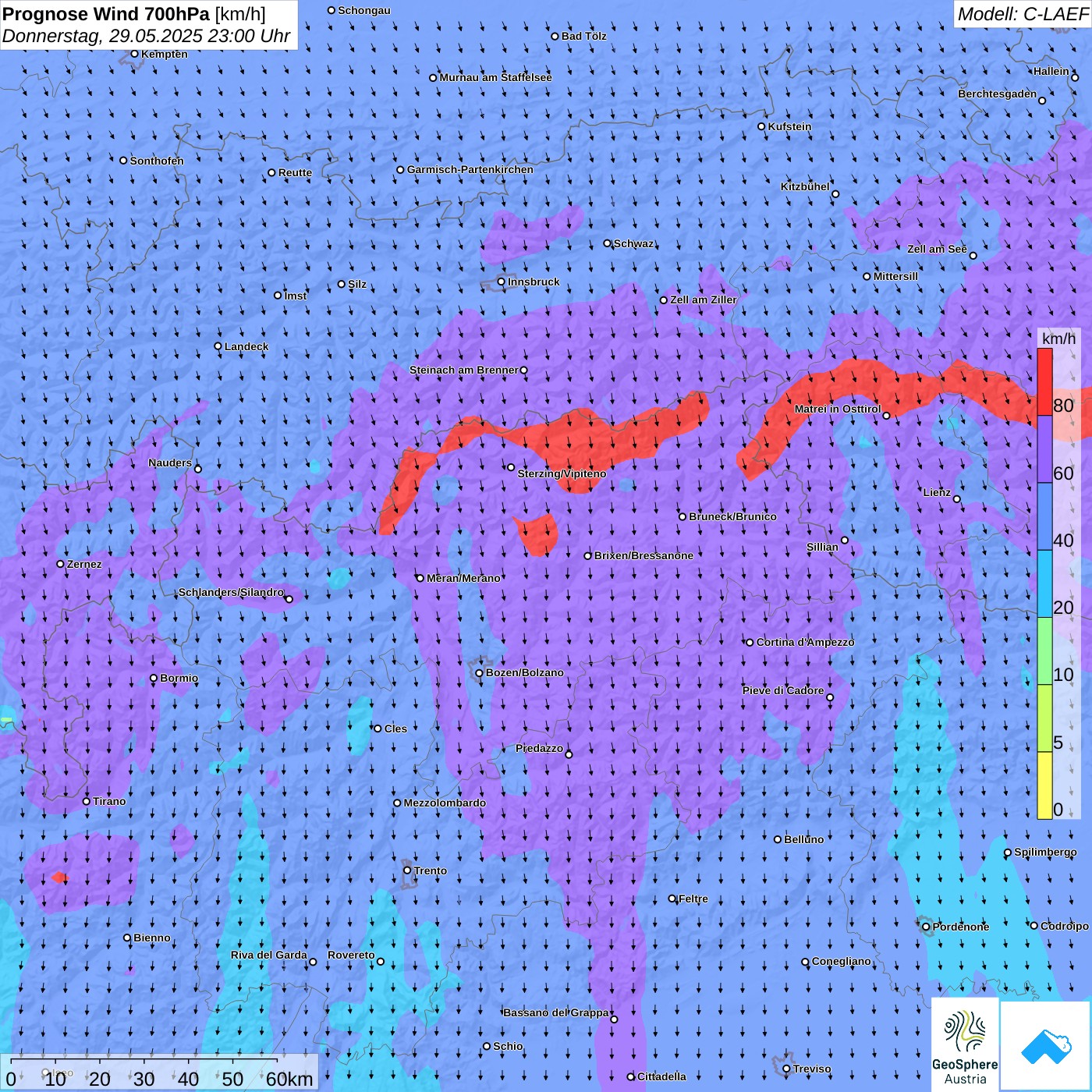Click the Cles label

(395, 729)
